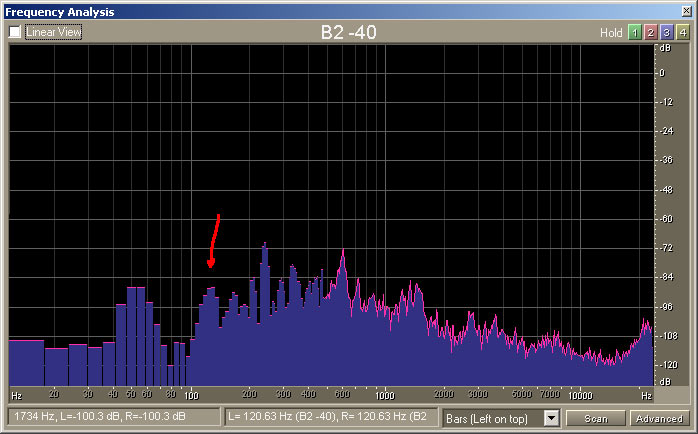
Task: Toggle Hold button 1 (green)
Action: pyautogui.click(x=635, y=32)
